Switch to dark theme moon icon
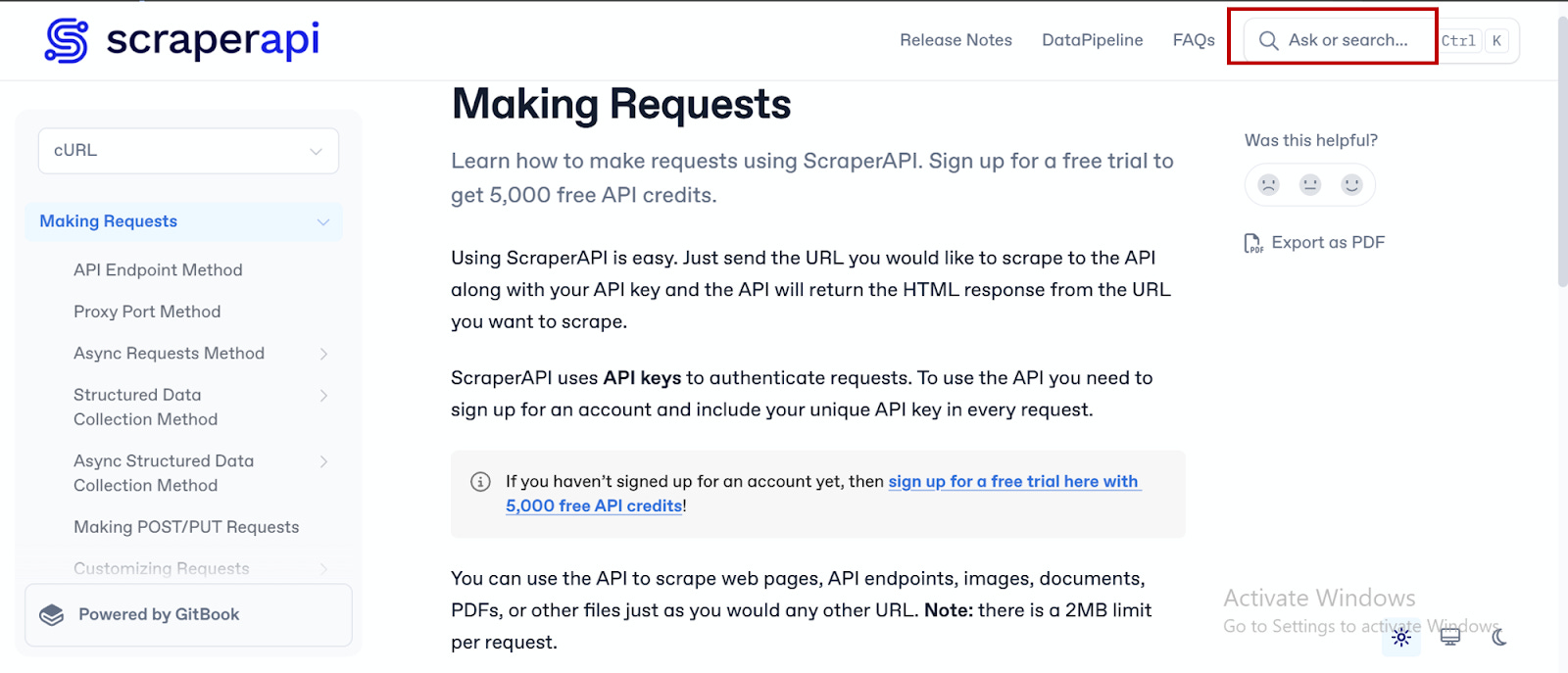1568x673 pixels. click(x=1499, y=638)
